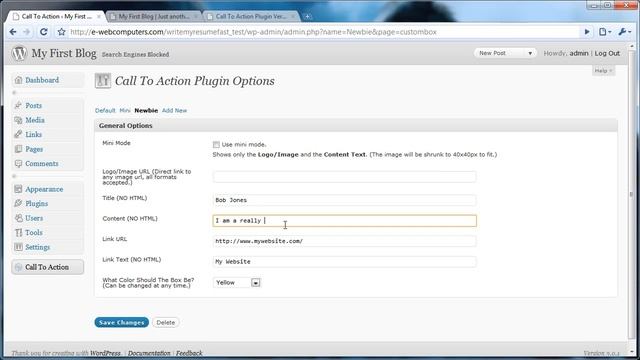Open Appearance in the sidebar menu

coord(44,189)
